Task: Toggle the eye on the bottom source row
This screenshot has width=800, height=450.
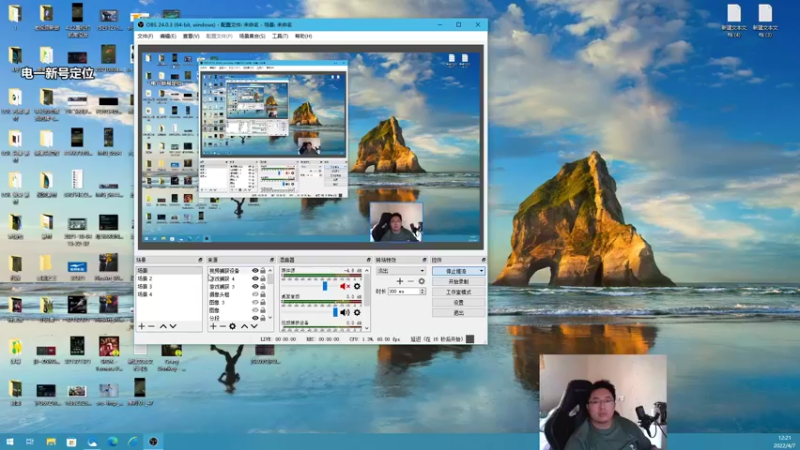Action: pos(255,318)
